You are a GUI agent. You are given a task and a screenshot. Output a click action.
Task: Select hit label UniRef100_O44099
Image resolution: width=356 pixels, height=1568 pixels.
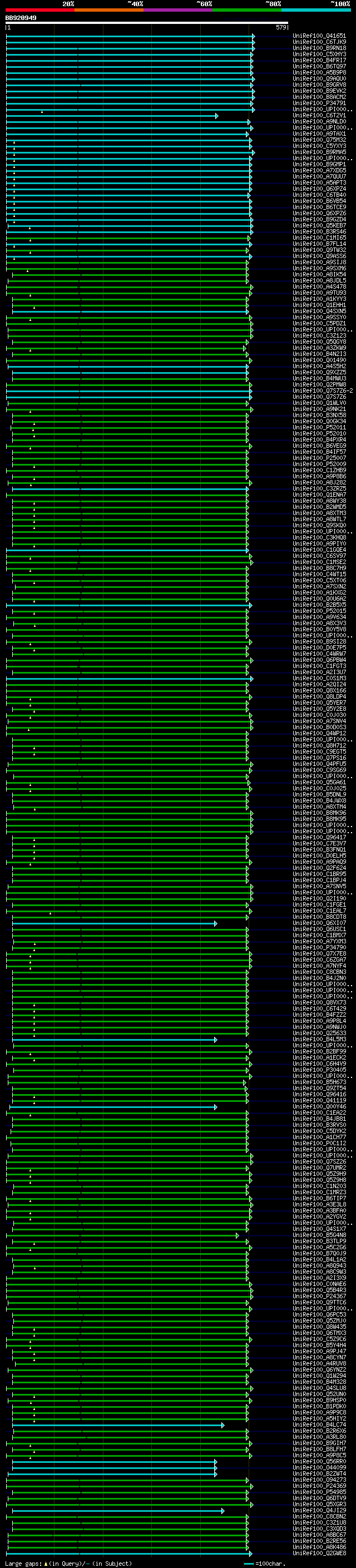(x=319, y=1467)
